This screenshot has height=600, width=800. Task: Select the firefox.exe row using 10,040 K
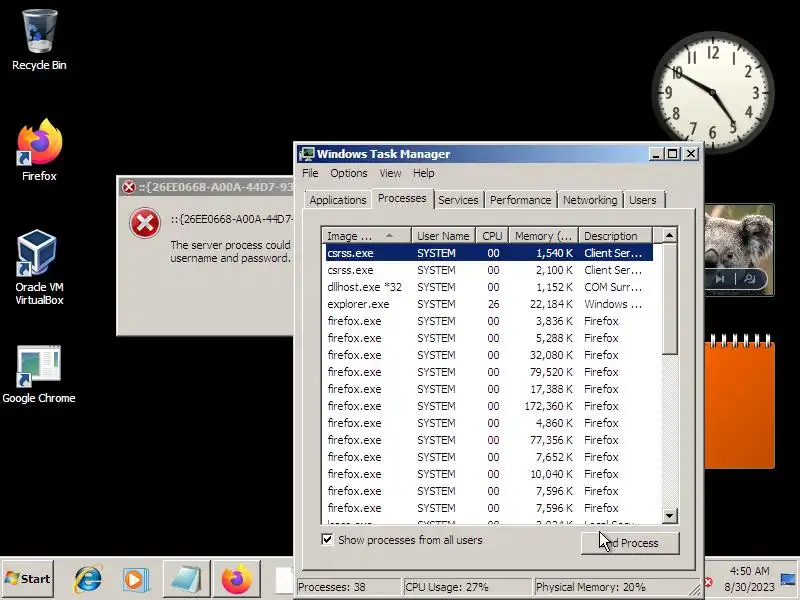click(489, 474)
